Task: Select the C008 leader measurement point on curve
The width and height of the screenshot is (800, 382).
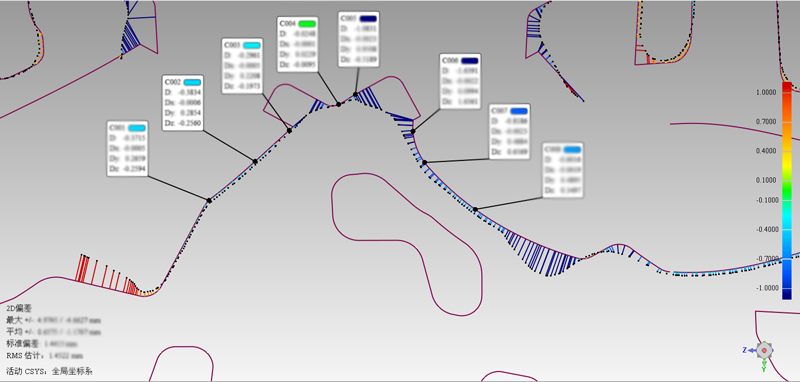Action: (475, 210)
